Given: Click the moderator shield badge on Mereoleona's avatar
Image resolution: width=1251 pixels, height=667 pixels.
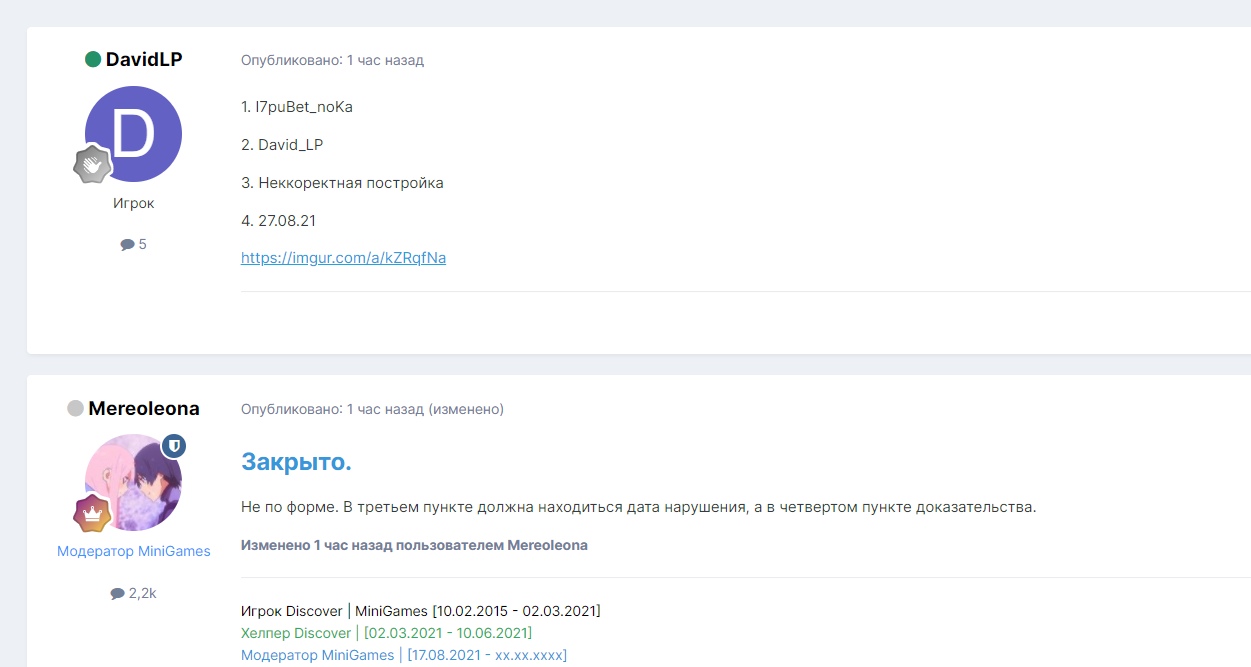Looking at the screenshot, I should 174,446.
